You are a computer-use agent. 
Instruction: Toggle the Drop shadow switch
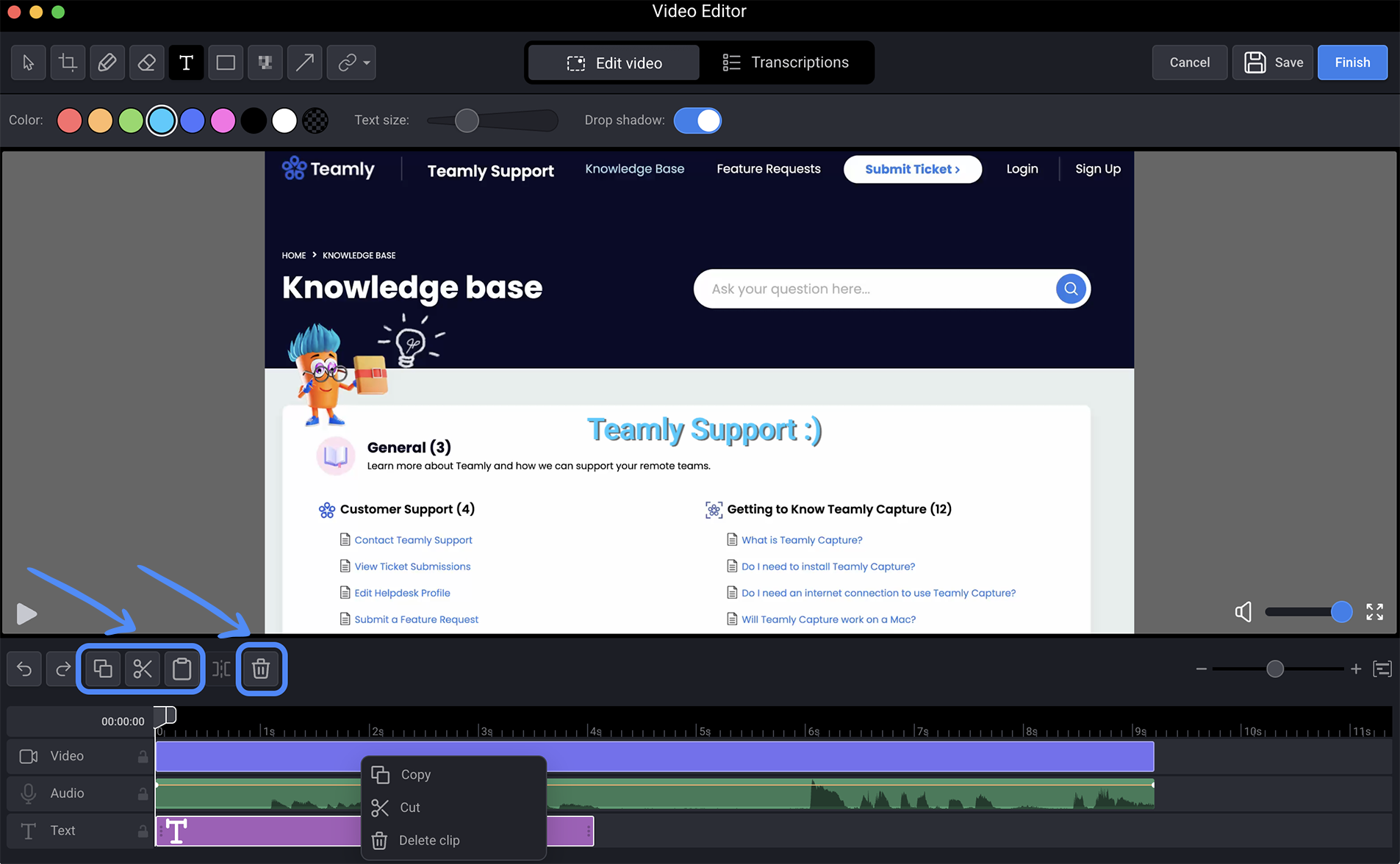tap(697, 120)
